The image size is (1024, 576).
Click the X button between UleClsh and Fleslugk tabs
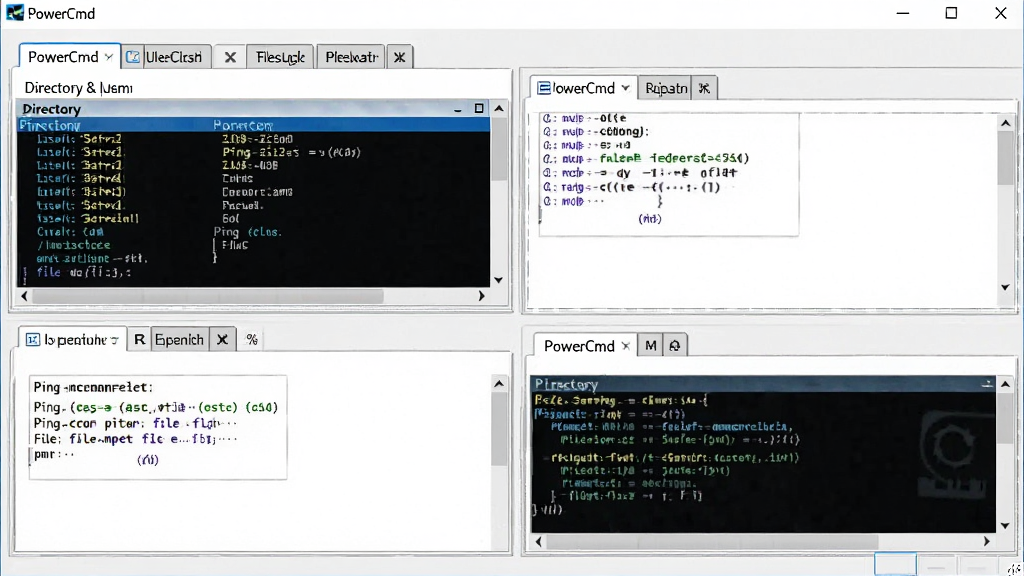230,57
